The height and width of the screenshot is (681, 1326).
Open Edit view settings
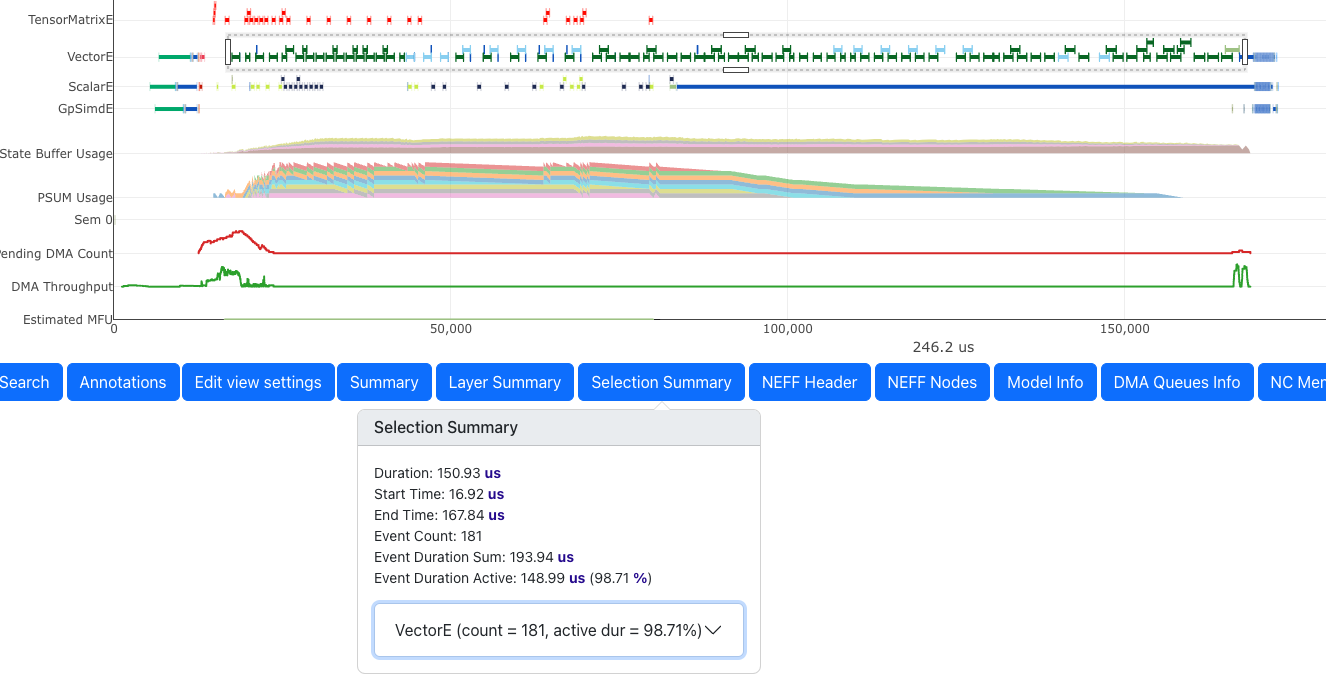click(x=258, y=382)
